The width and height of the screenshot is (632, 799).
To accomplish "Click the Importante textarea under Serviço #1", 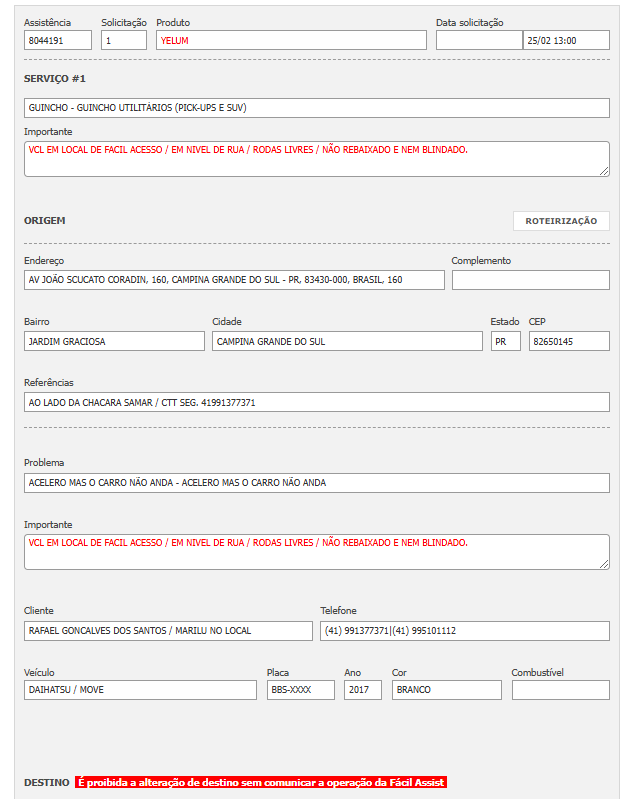I will [x=316, y=158].
